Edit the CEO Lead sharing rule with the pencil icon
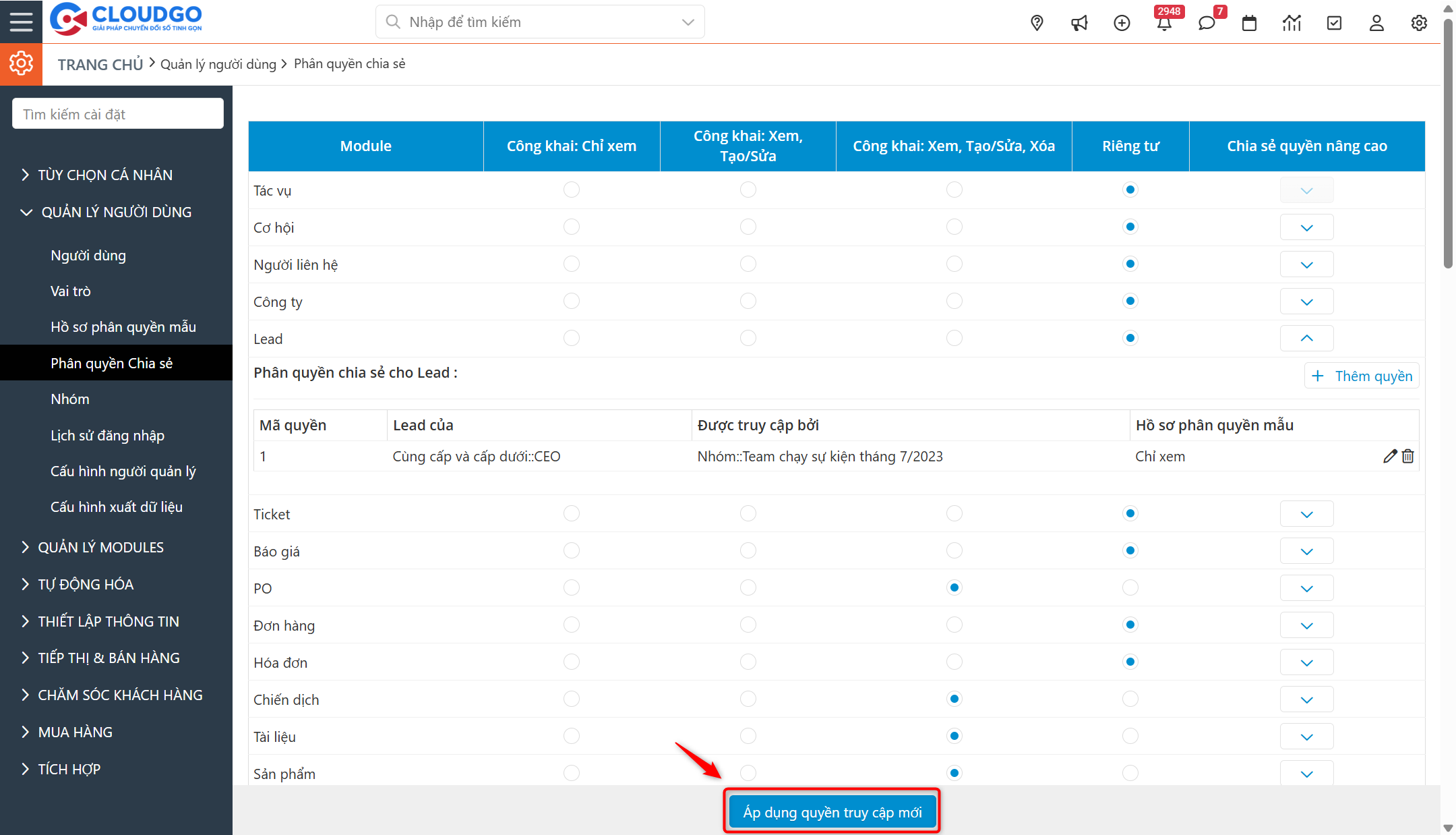 click(x=1389, y=456)
